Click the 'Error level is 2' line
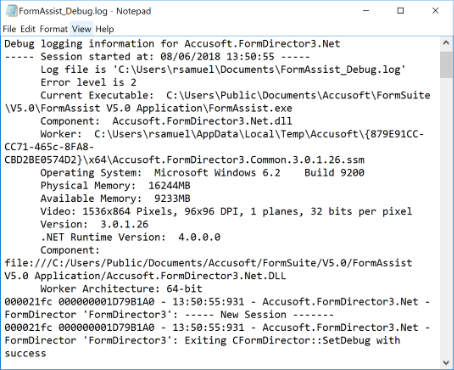Screen dimensions: 454x370 tap(88, 82)
